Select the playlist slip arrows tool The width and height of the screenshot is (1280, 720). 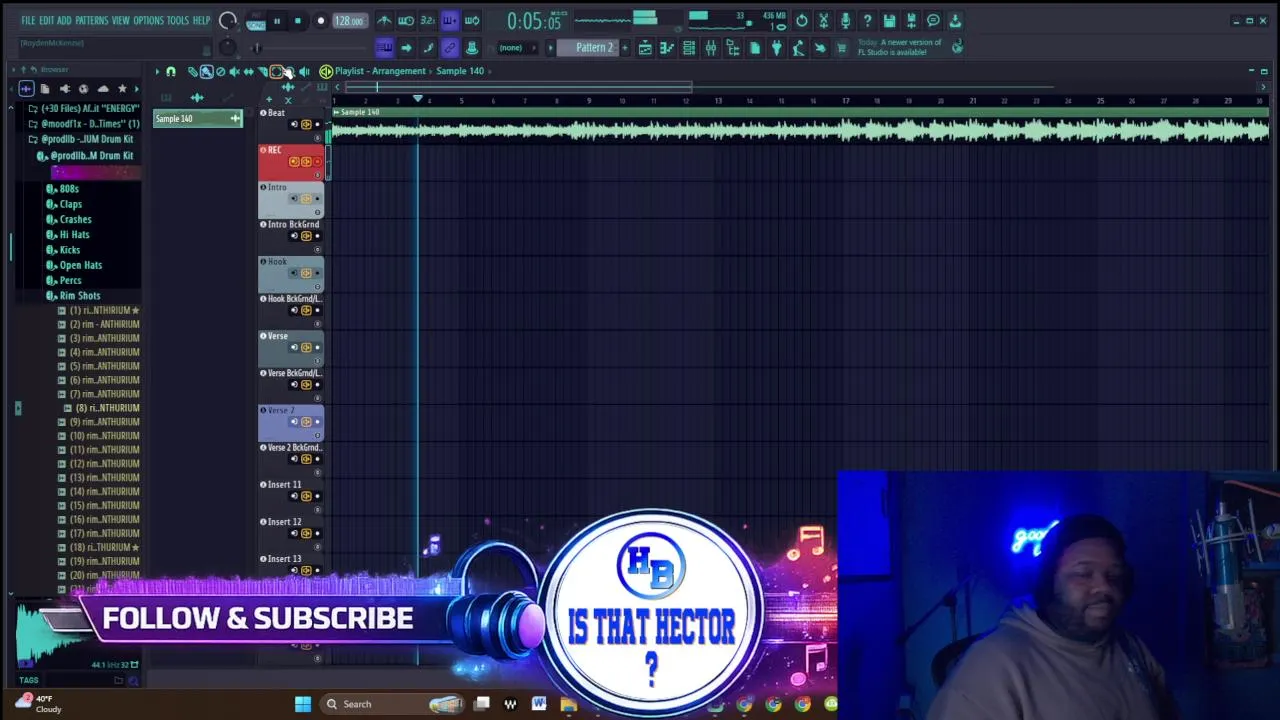(x=248, y=71)
